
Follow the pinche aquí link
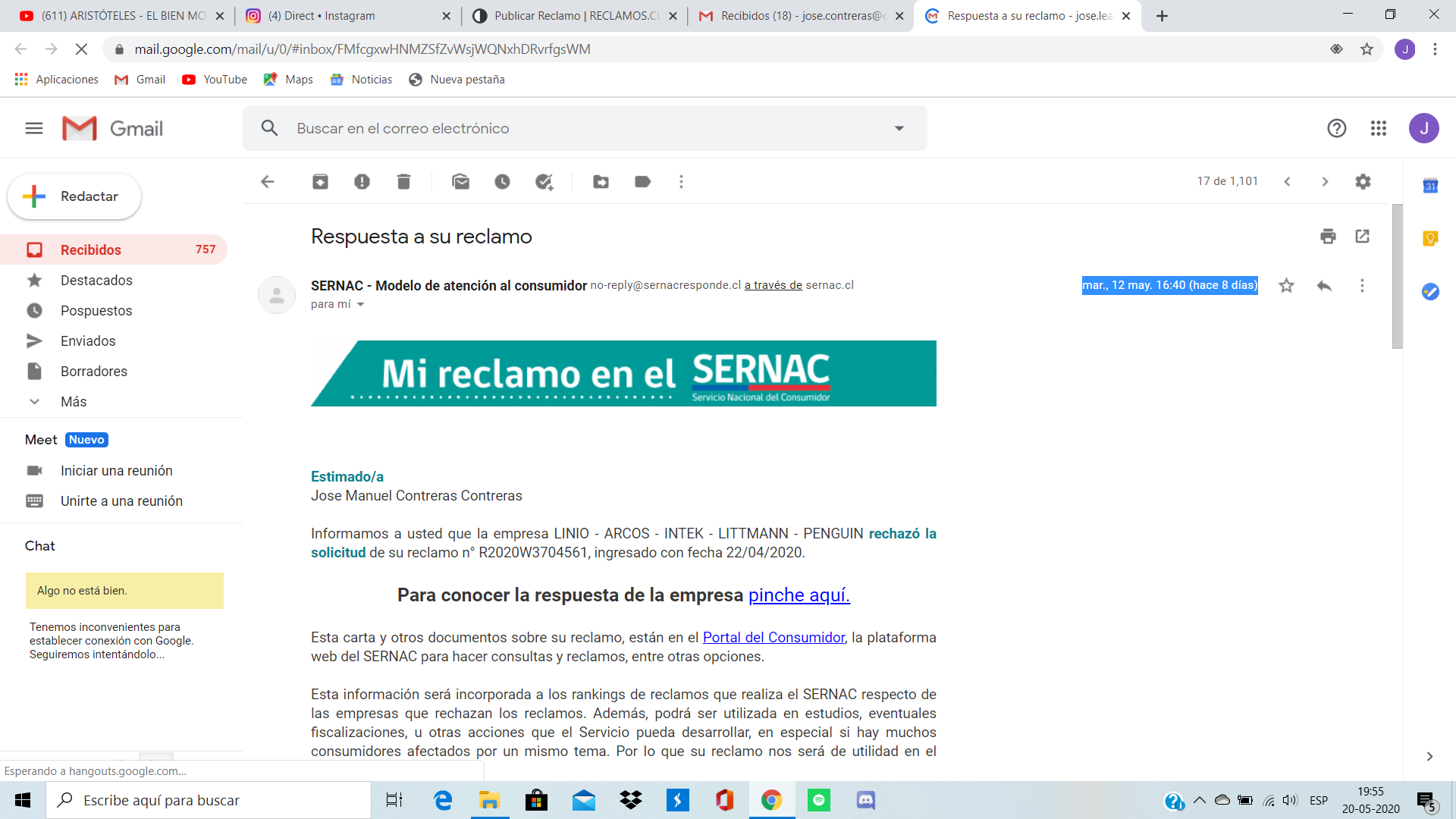pos(799,595)
